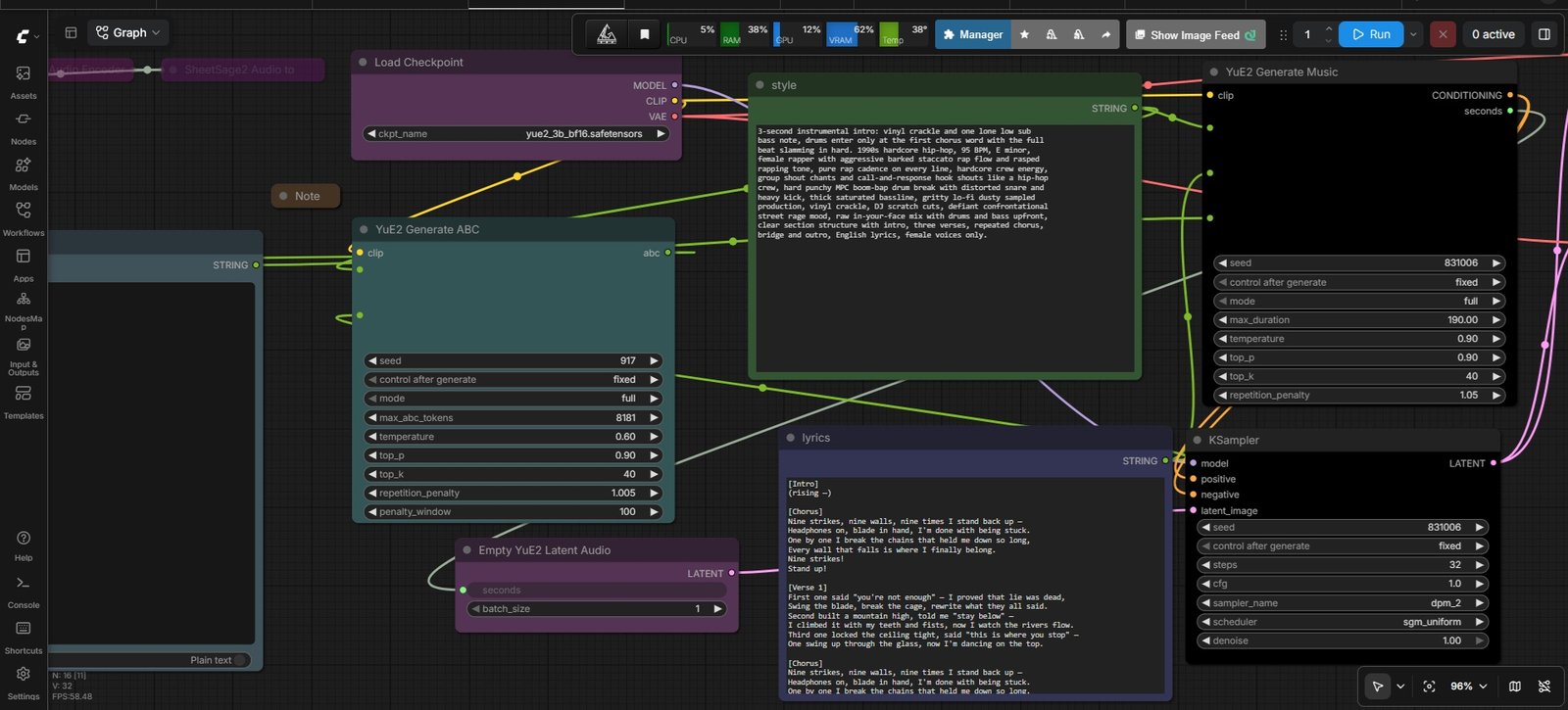Click the 0 active jobs indicator
Image resolution: width=1568 pixels, height=710 pixels.
(x=1493, y=34)
